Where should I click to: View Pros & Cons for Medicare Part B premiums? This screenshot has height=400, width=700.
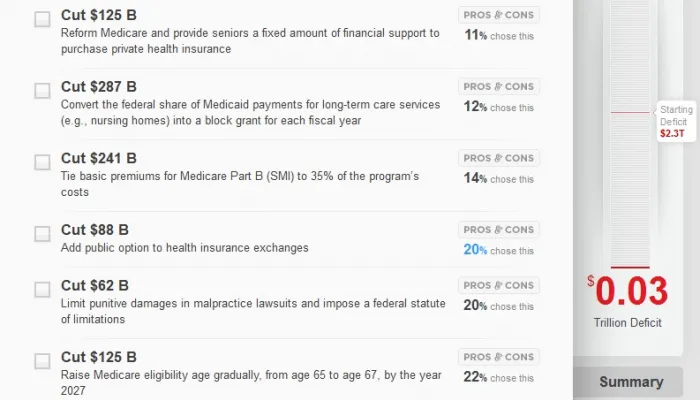pyautogui.click(x=499, y=158)
